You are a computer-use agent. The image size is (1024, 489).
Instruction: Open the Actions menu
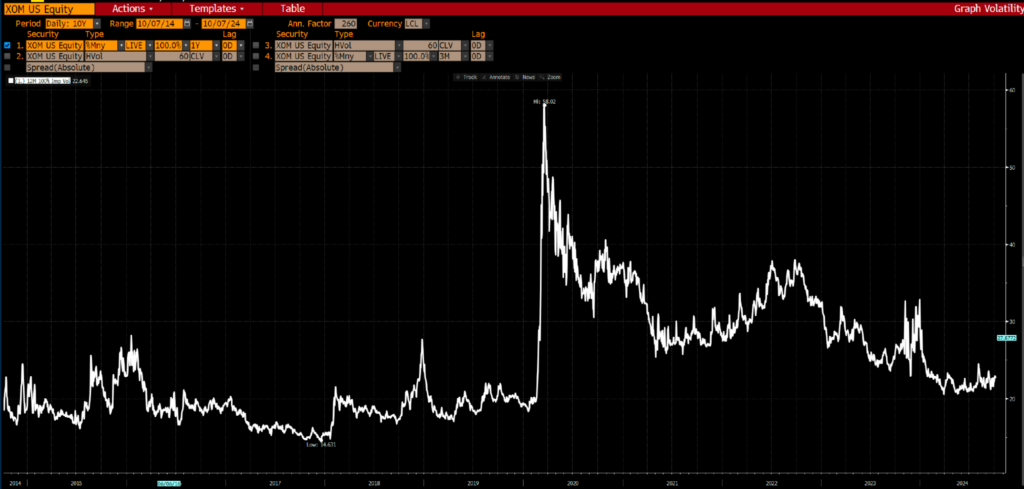pyautogui.click(x=132, y=7)
